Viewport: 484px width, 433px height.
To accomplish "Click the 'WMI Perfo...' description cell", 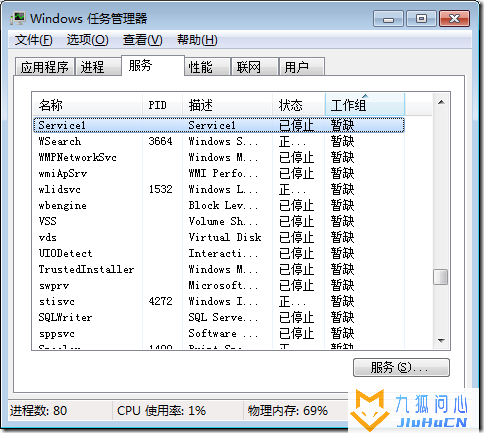I will (x=223, y=173).
